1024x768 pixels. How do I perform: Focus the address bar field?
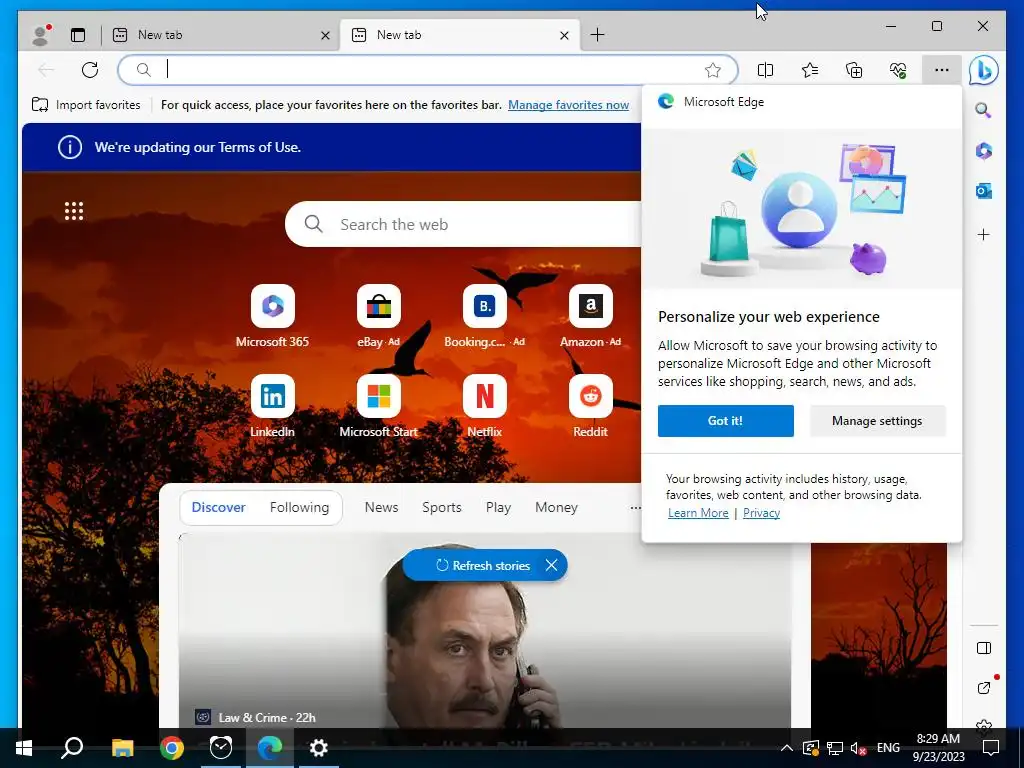point(428,70)
